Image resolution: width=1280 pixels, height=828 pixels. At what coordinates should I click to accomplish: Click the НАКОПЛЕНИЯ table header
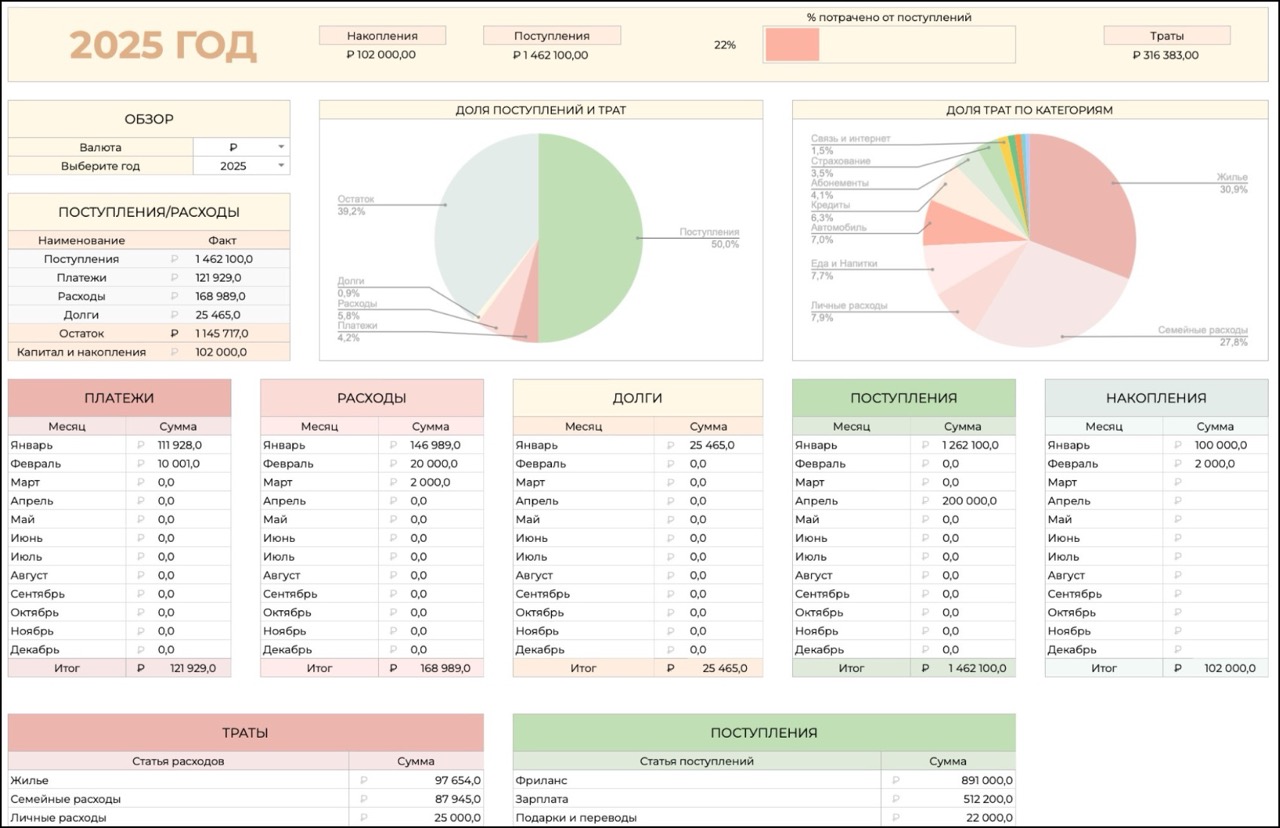click(1156, 398)
